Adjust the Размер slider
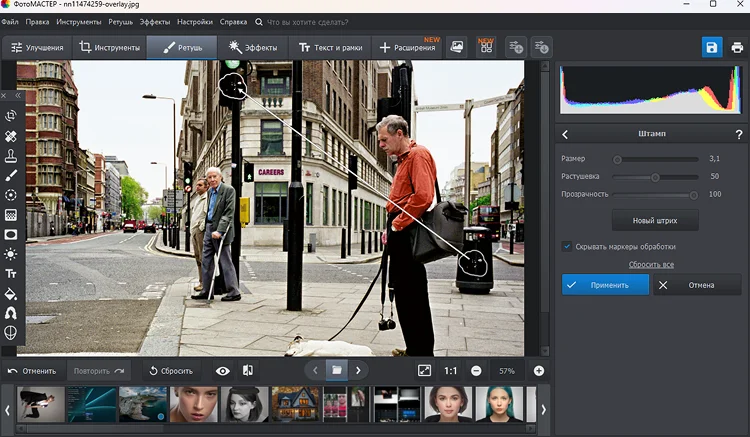Screen dimensions: 750x437 point(655,159)
